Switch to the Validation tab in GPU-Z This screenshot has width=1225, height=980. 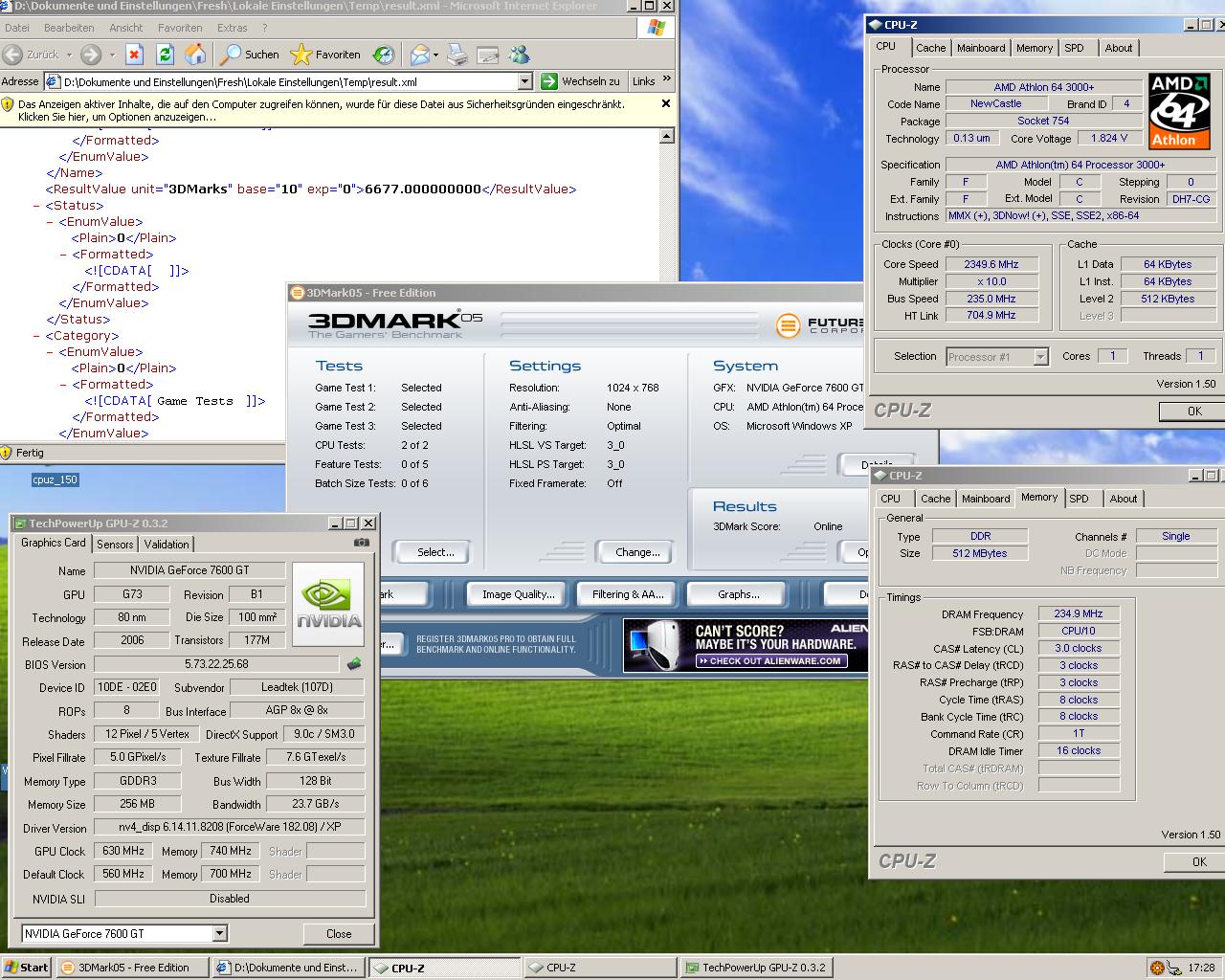167,544
